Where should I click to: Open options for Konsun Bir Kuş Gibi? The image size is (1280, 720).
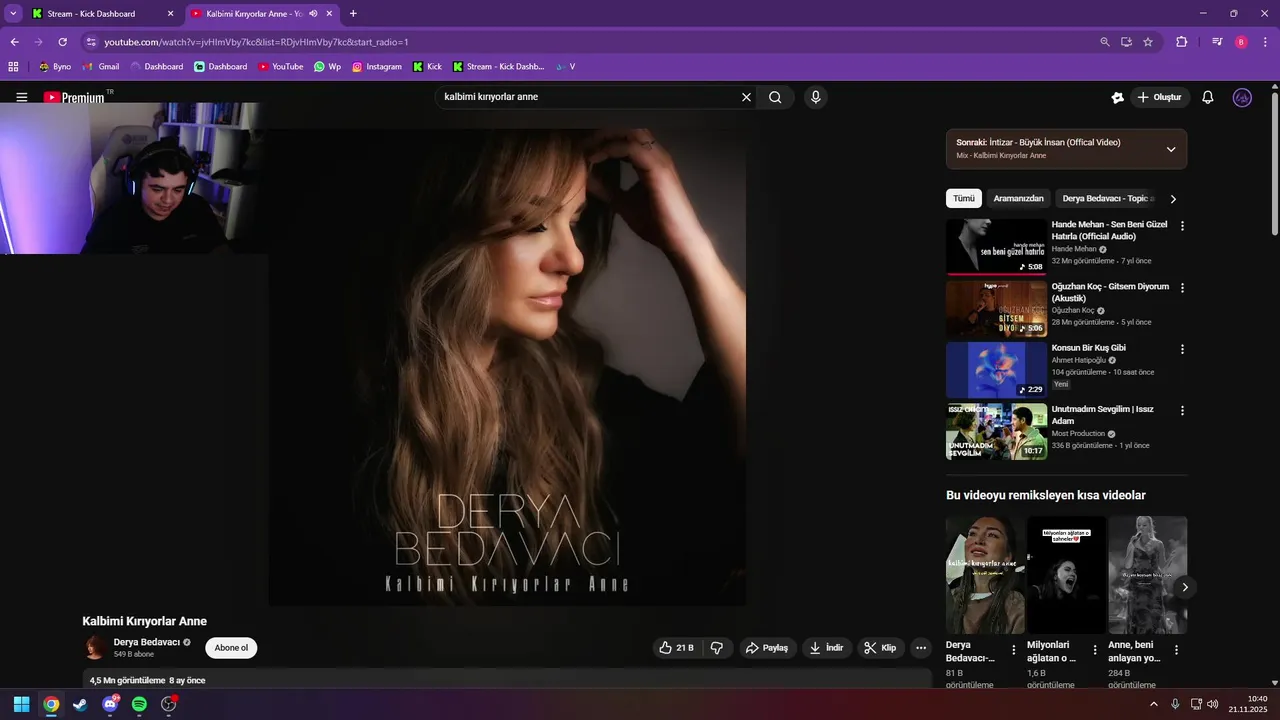[1182, 349]
